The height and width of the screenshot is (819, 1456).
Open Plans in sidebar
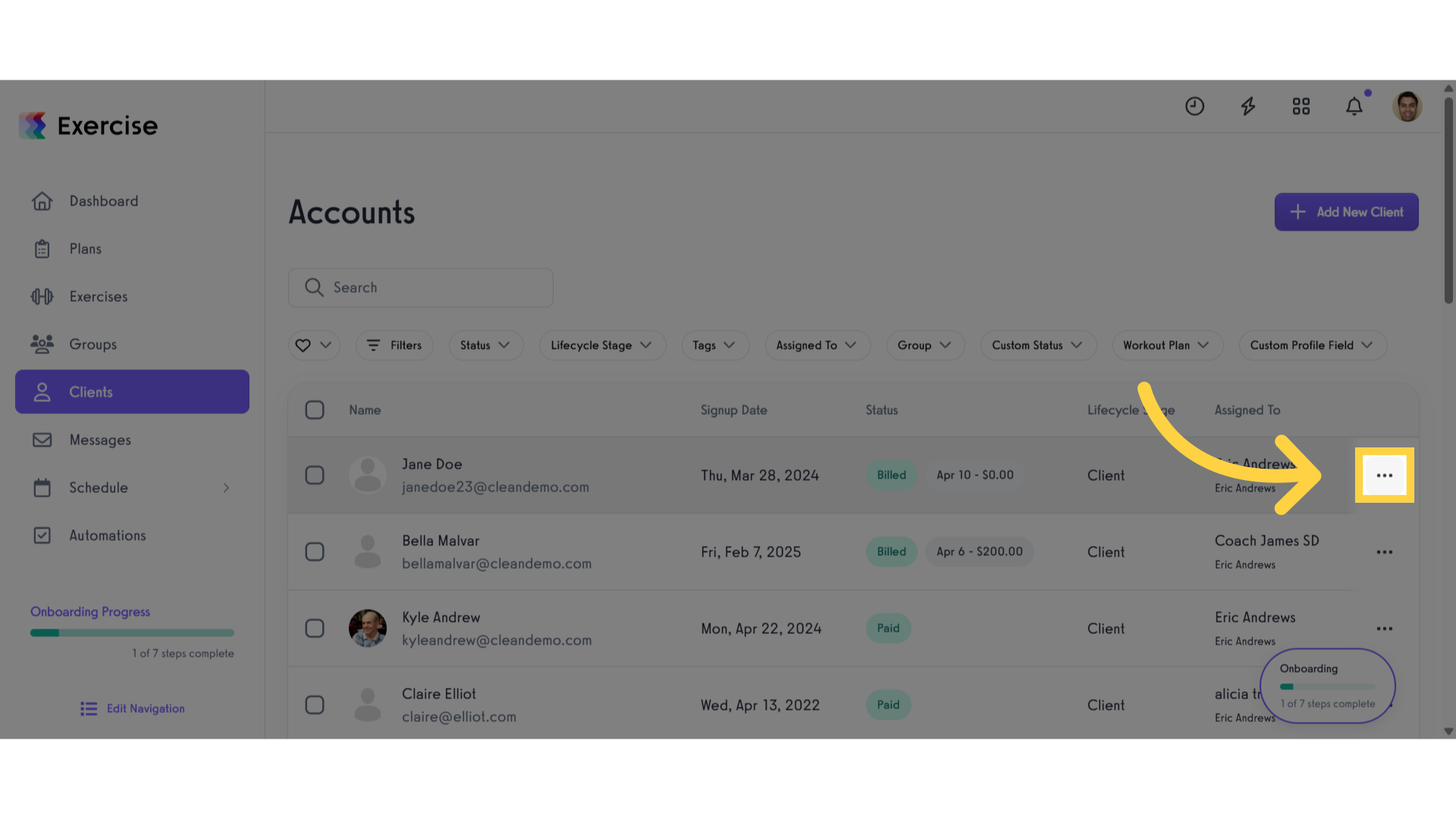(x=132, y=249)
